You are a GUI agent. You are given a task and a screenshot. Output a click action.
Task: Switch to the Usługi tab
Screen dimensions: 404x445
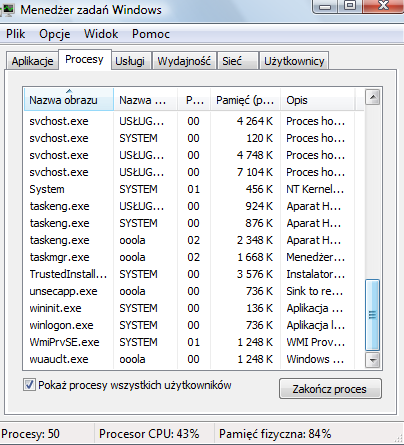131,61
